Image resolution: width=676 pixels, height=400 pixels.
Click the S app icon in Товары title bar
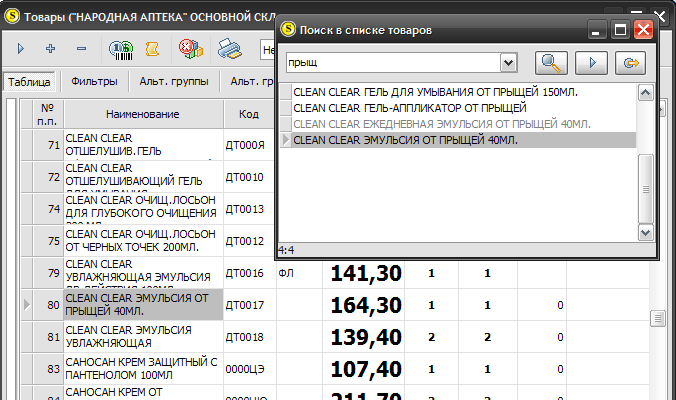(12, 16)
